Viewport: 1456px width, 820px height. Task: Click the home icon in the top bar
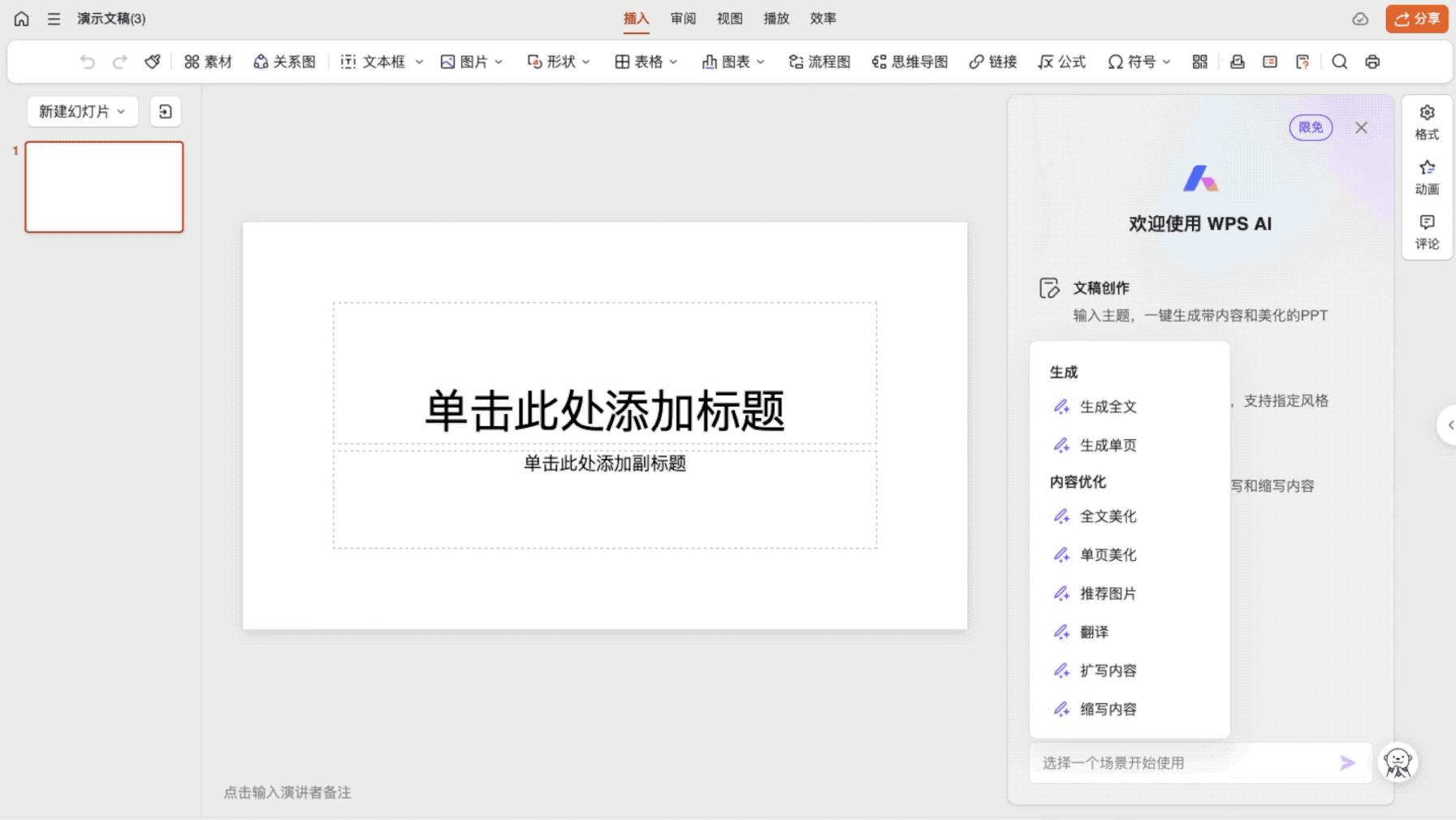22,19
